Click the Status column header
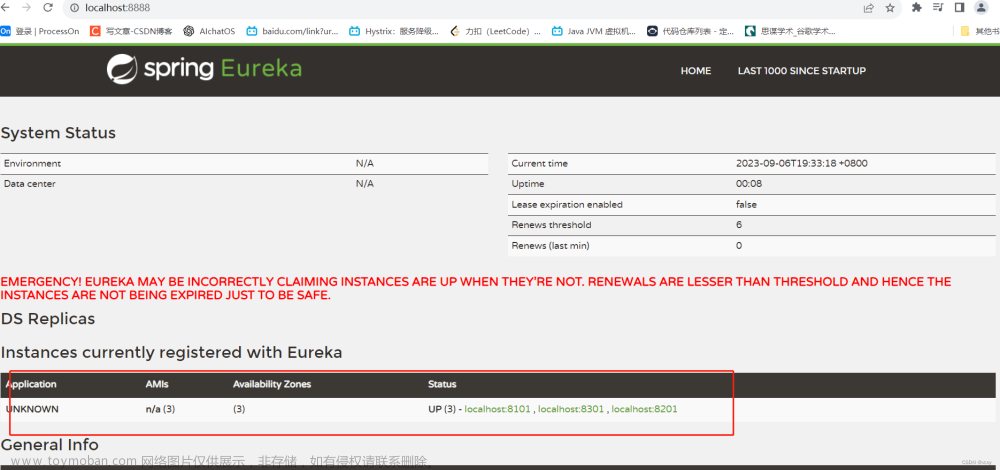1000x470 pixels. (442, 385)
